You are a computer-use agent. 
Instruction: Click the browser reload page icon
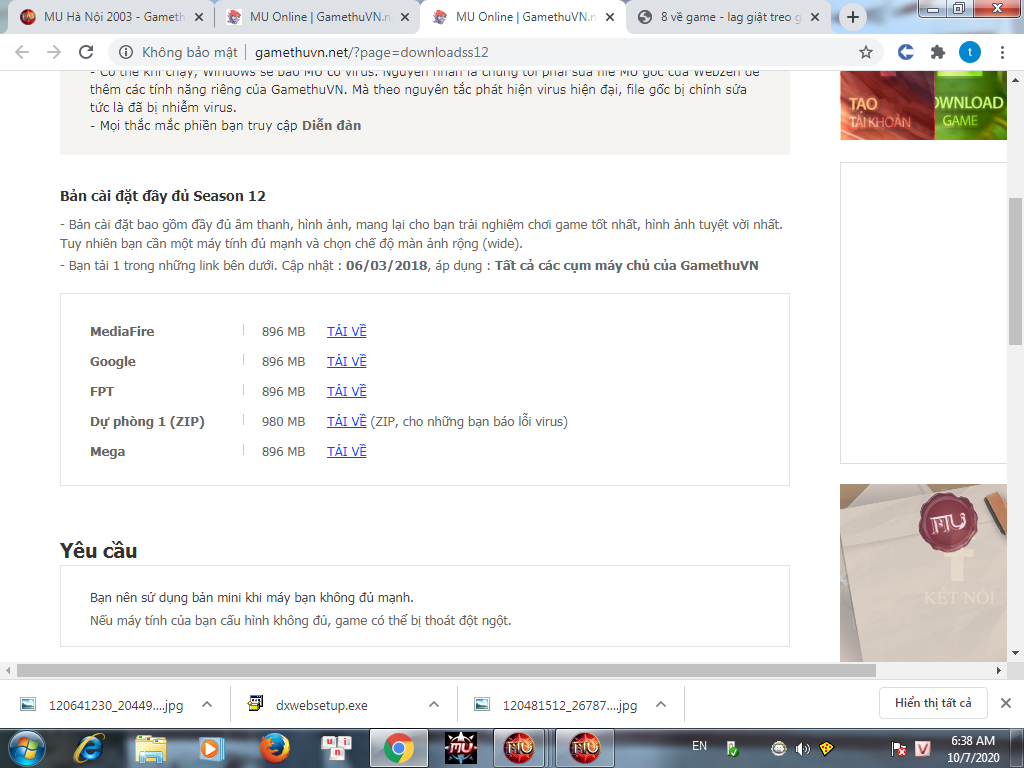86,52
